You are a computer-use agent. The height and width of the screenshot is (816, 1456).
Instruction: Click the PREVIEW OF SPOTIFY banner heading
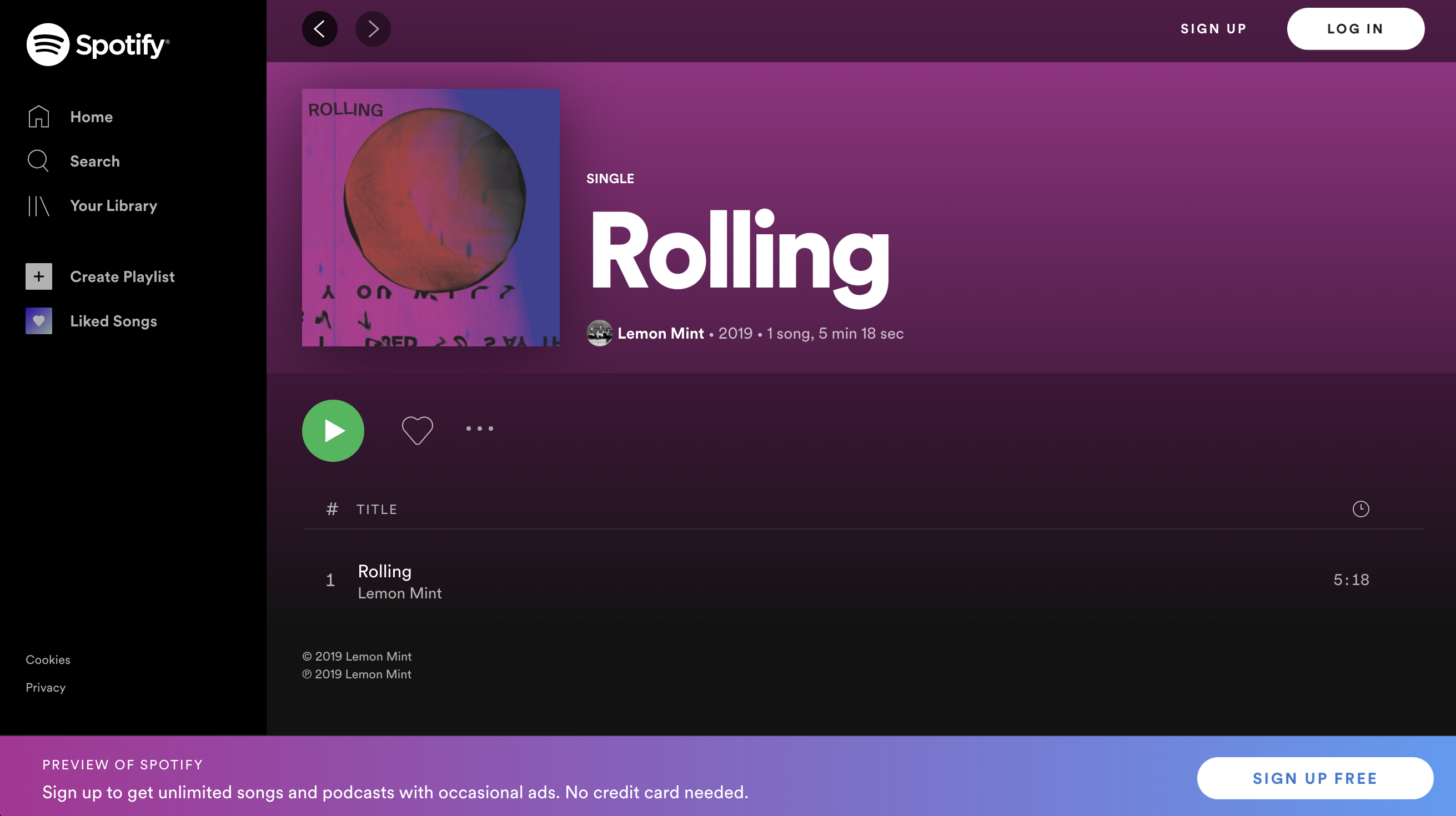tap(123, 764)
